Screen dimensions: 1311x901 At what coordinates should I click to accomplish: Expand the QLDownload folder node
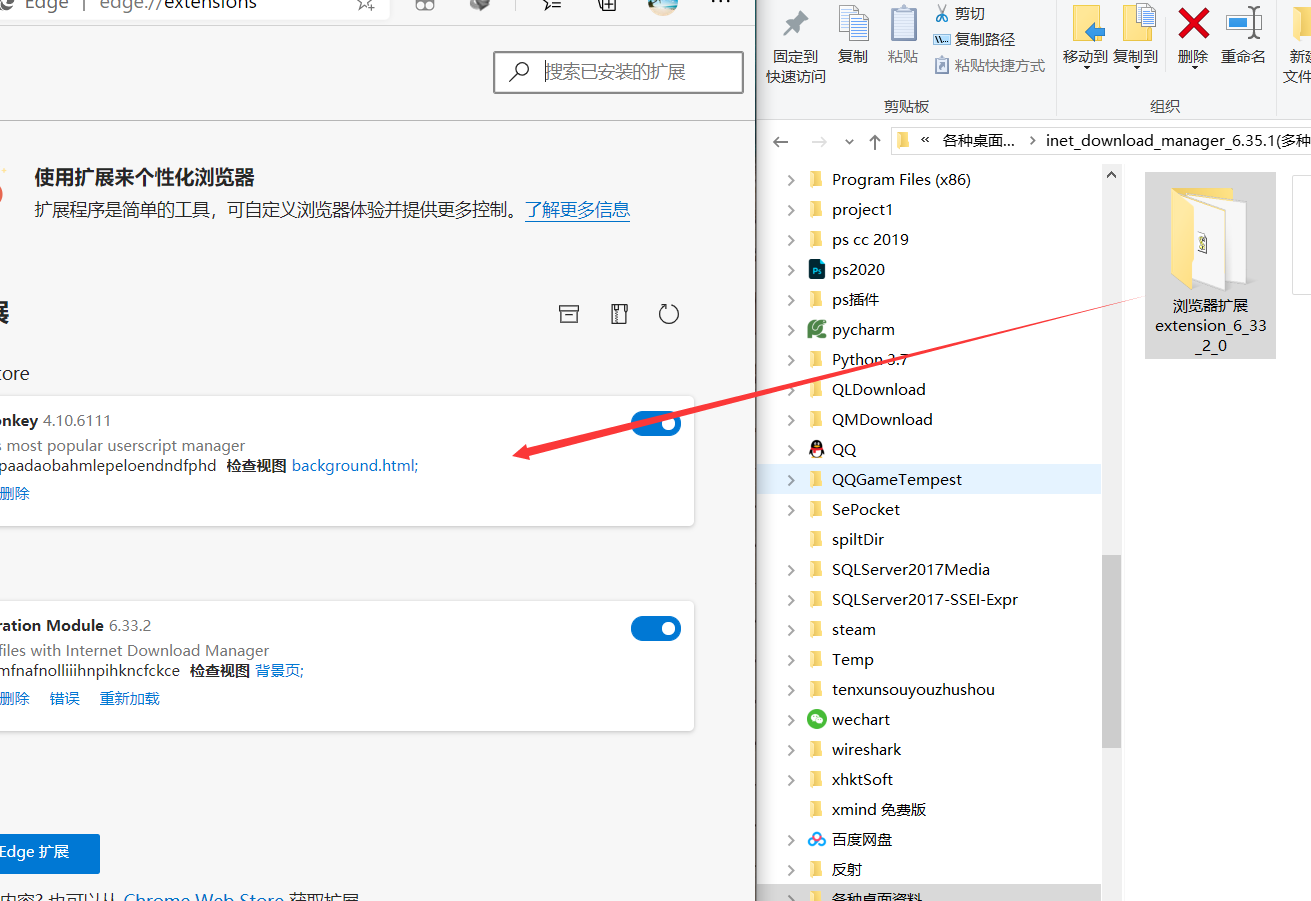coord(791,390)
